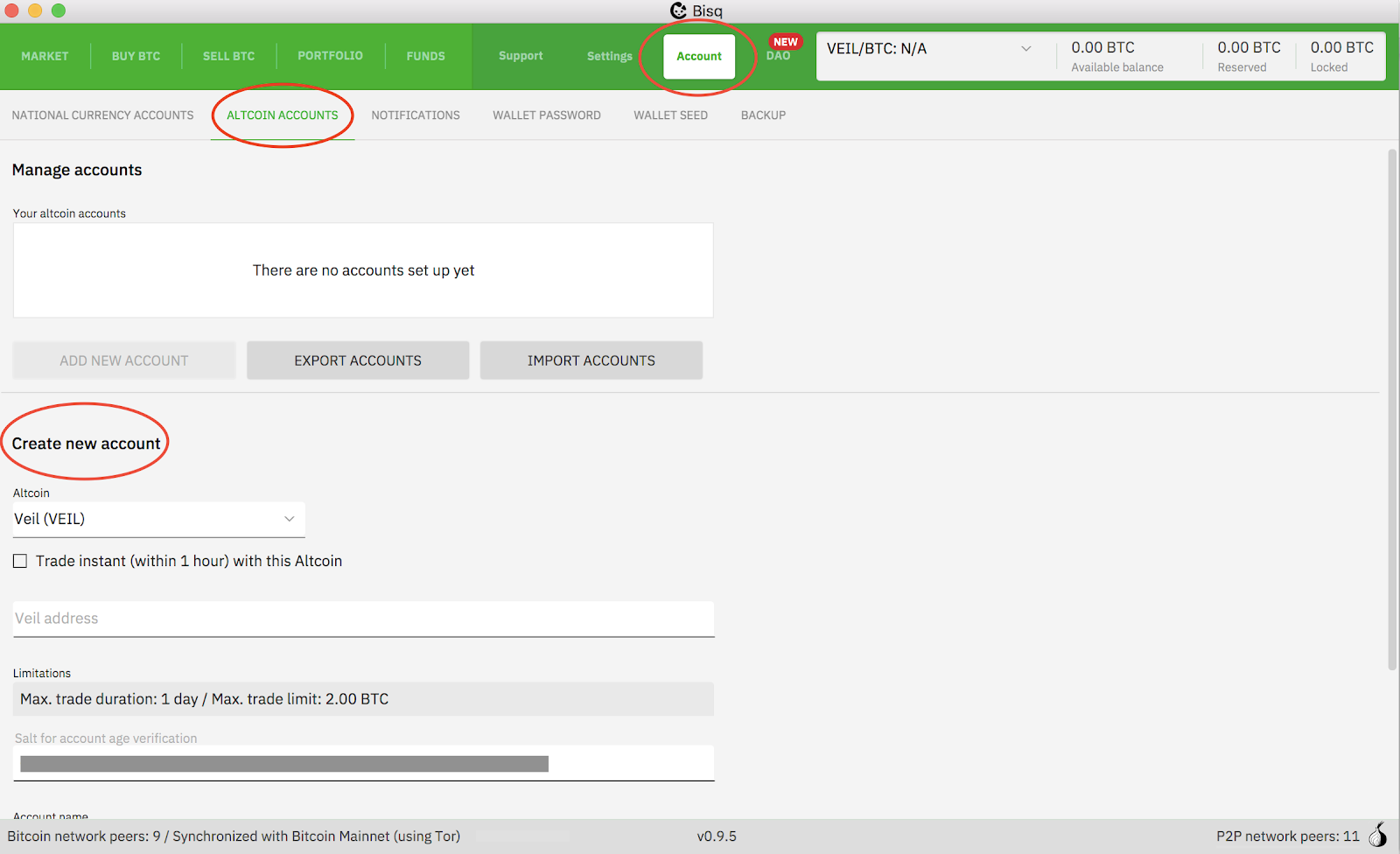This screenshot has width=1400, height=854.
Task: Open Settings in the top navigation
Action: tap(609, 56)
